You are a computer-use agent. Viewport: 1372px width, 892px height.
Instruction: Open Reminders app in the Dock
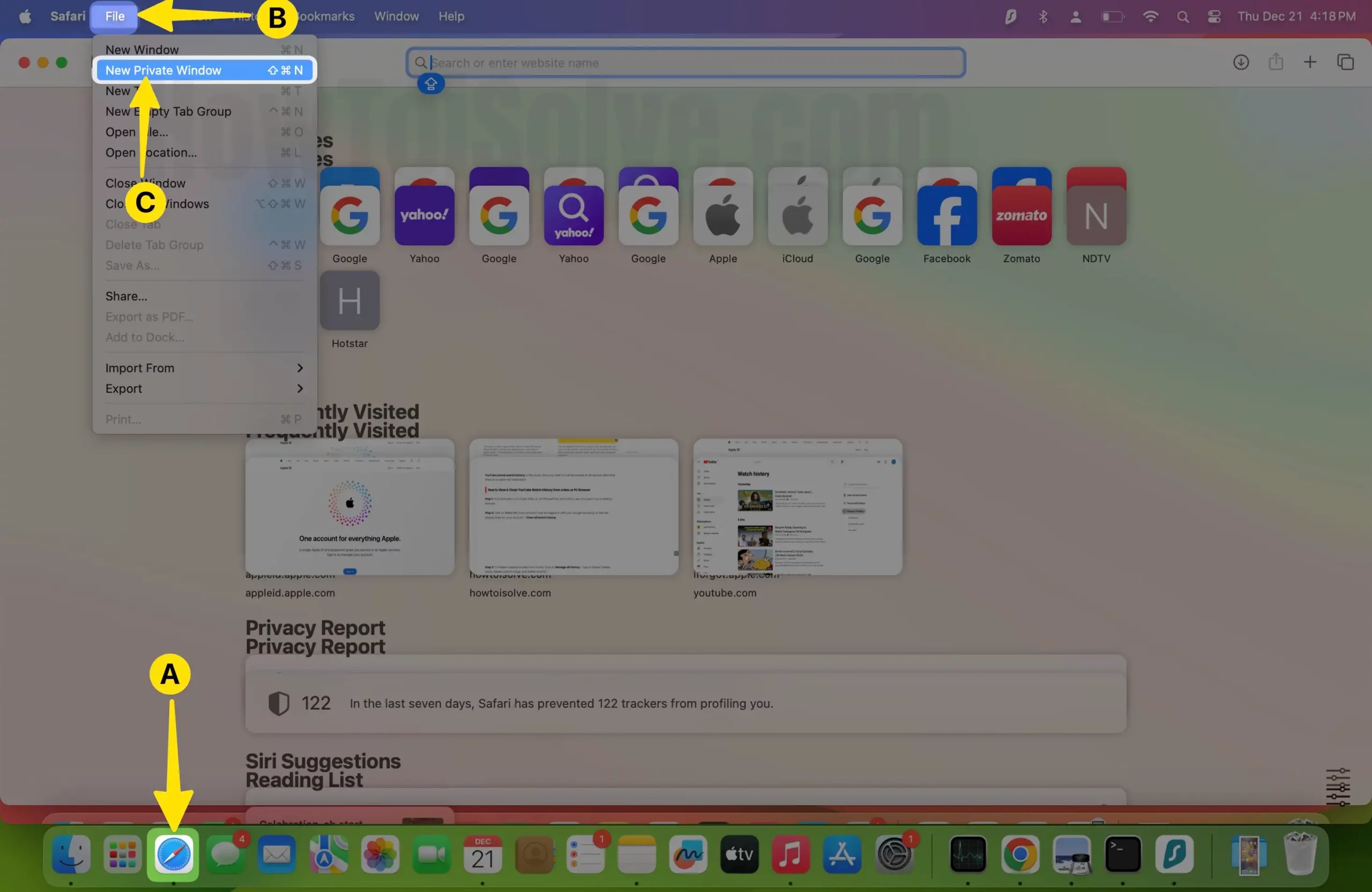pyautogui.click(x=585, y=854)
